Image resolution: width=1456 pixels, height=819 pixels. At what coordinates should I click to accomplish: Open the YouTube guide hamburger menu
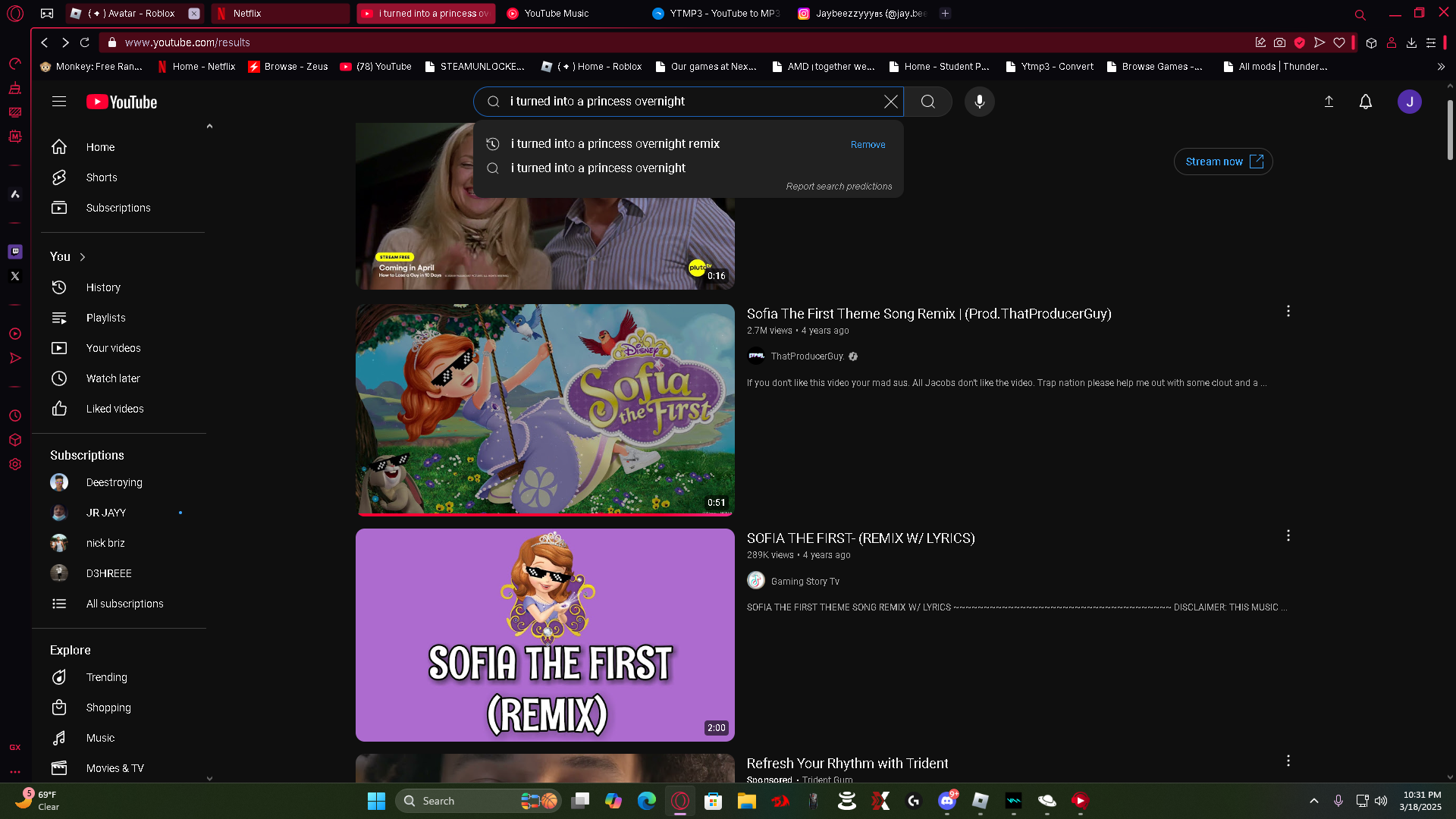click(59, 102)
